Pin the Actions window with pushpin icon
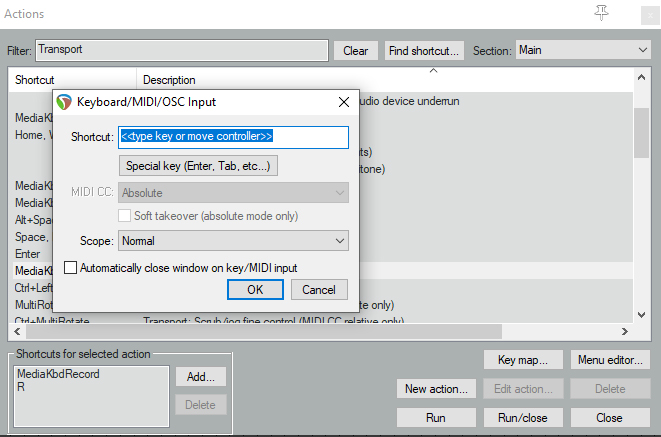The height and width of the screenshot is (437, 661). click(x=601, y=13)
